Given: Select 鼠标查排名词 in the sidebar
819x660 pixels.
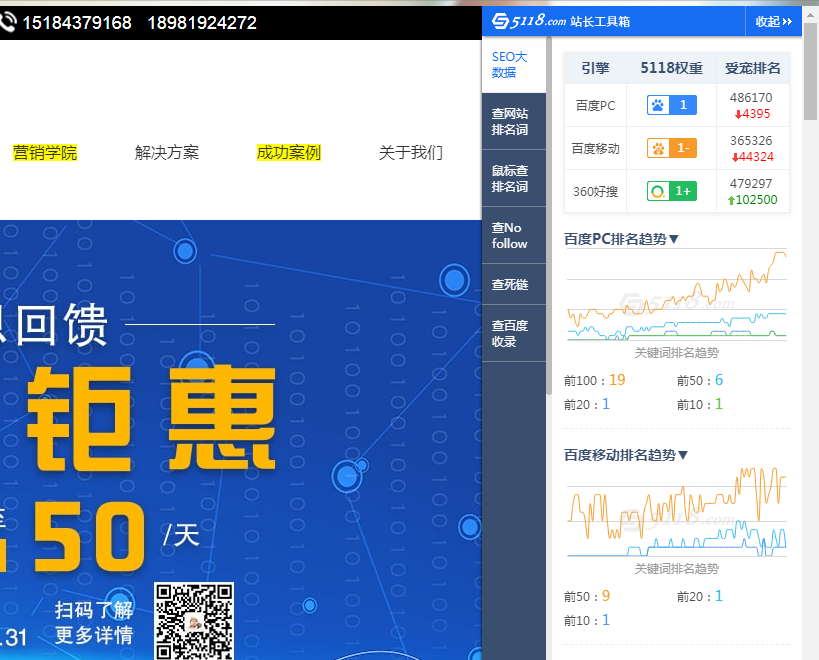Looking at the screenshot, I should coord(508,178).
